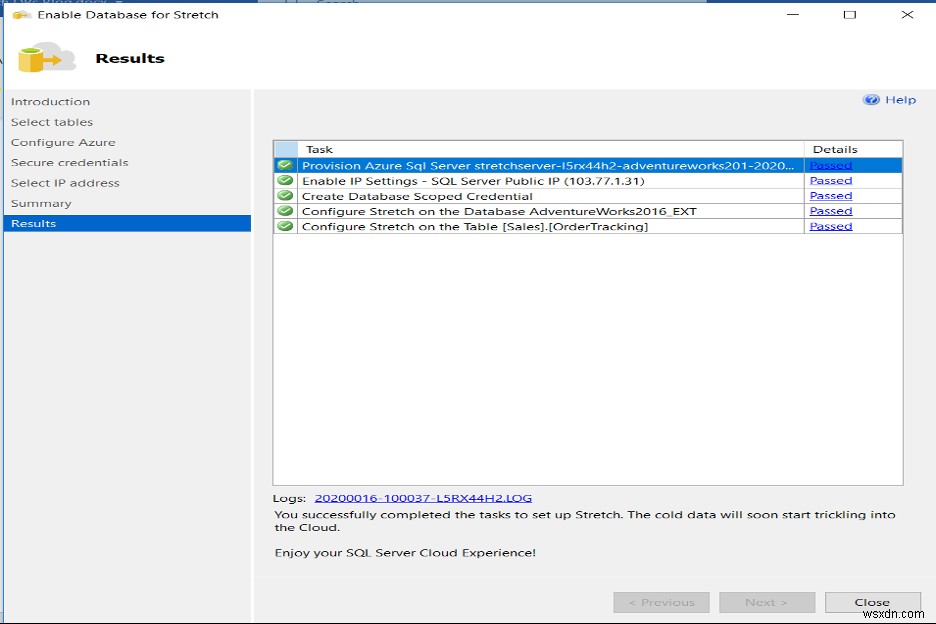936x624 pixels.
Task: Select the Summary step
Action: click(x=41, y=203)
